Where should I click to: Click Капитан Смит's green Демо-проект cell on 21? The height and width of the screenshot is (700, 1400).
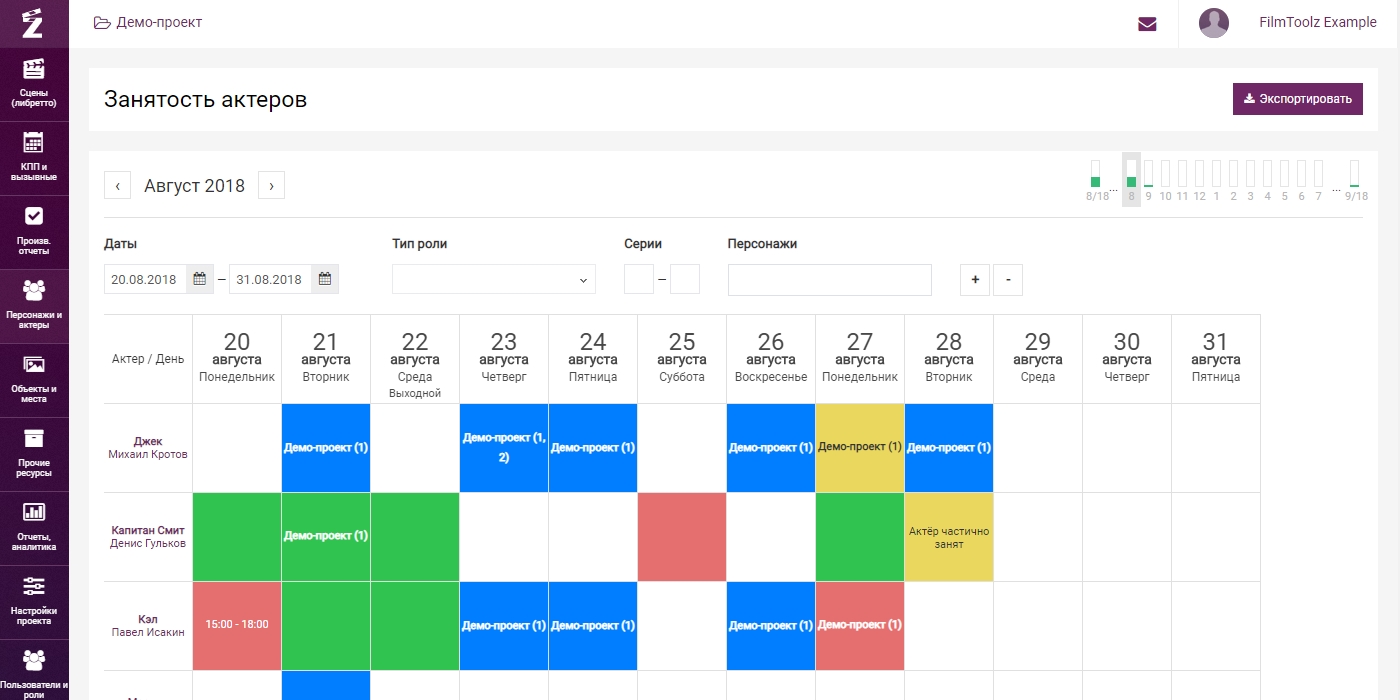326,537
